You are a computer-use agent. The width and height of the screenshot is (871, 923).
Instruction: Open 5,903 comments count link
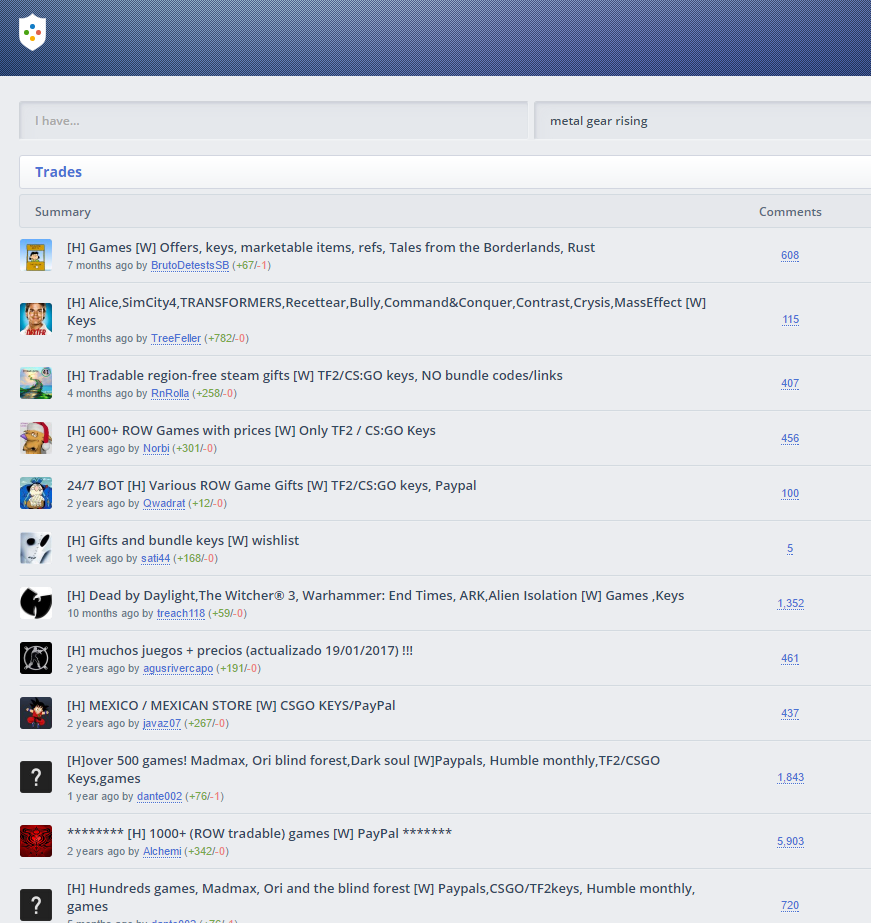point(790,842)
